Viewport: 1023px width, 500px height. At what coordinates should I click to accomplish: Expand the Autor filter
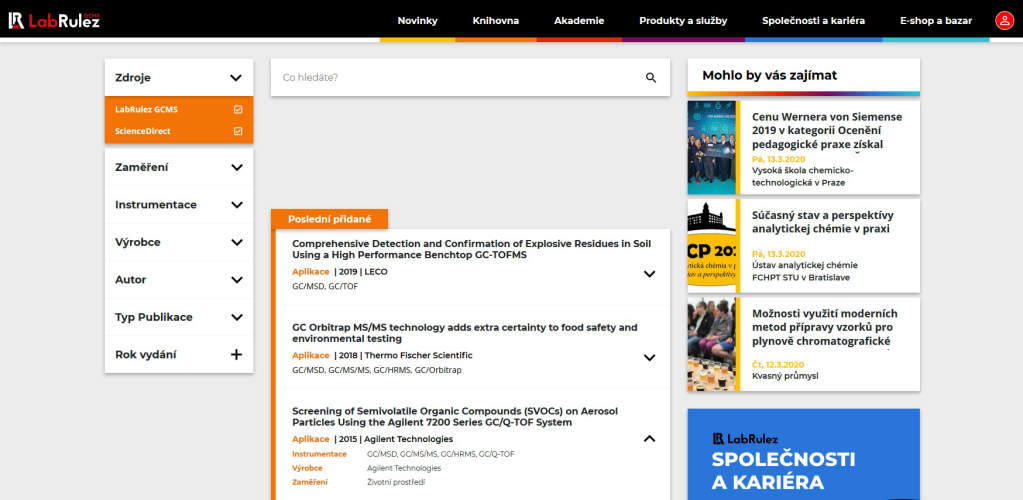point(236,280)
